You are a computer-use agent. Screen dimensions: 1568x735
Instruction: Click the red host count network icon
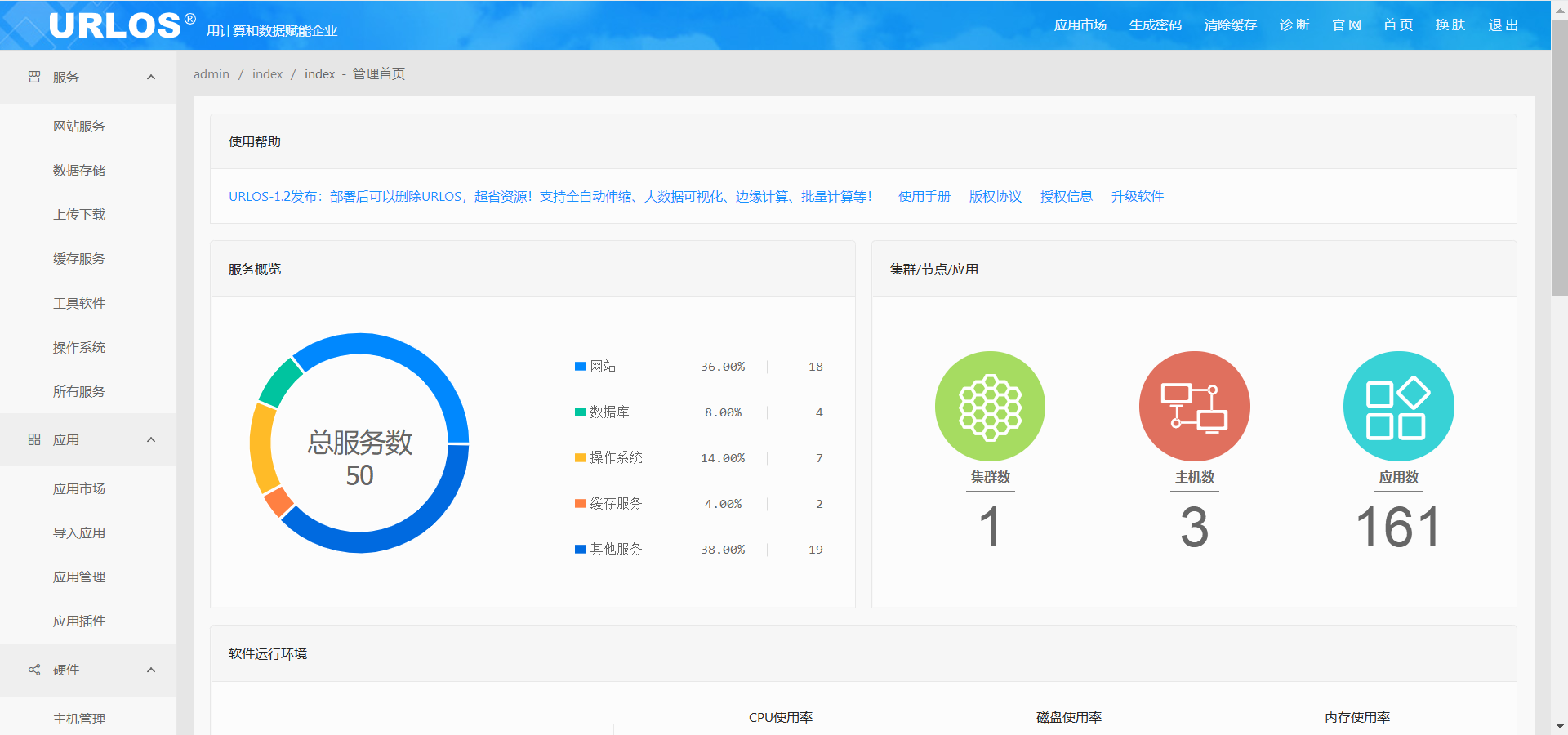pyautogui.click(x=1194, y=406)
